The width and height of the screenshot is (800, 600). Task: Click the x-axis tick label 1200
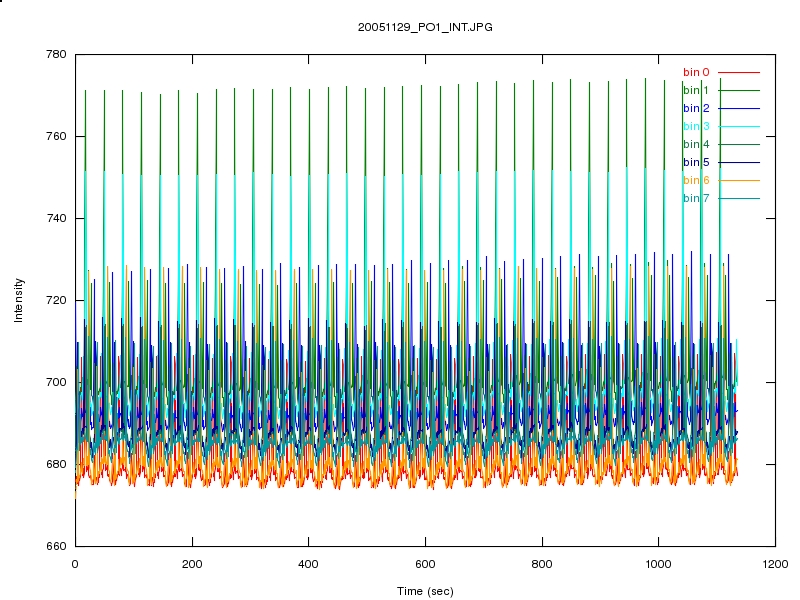[775, 564]
